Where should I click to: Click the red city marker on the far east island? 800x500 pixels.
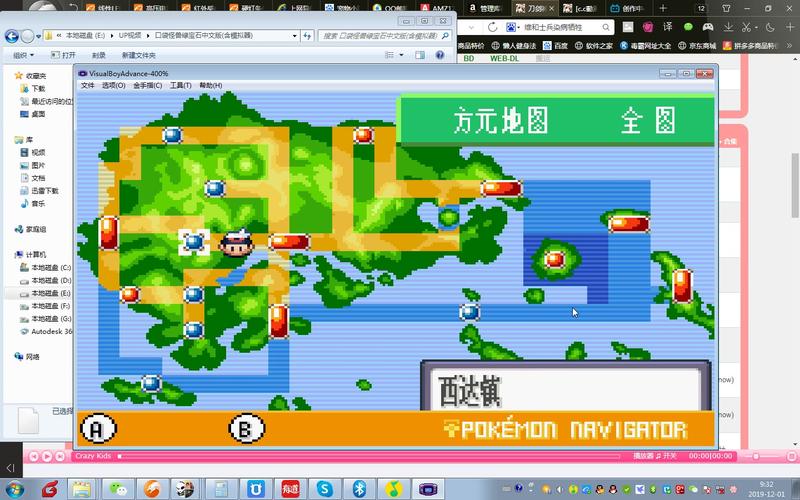tap(682, 286)
